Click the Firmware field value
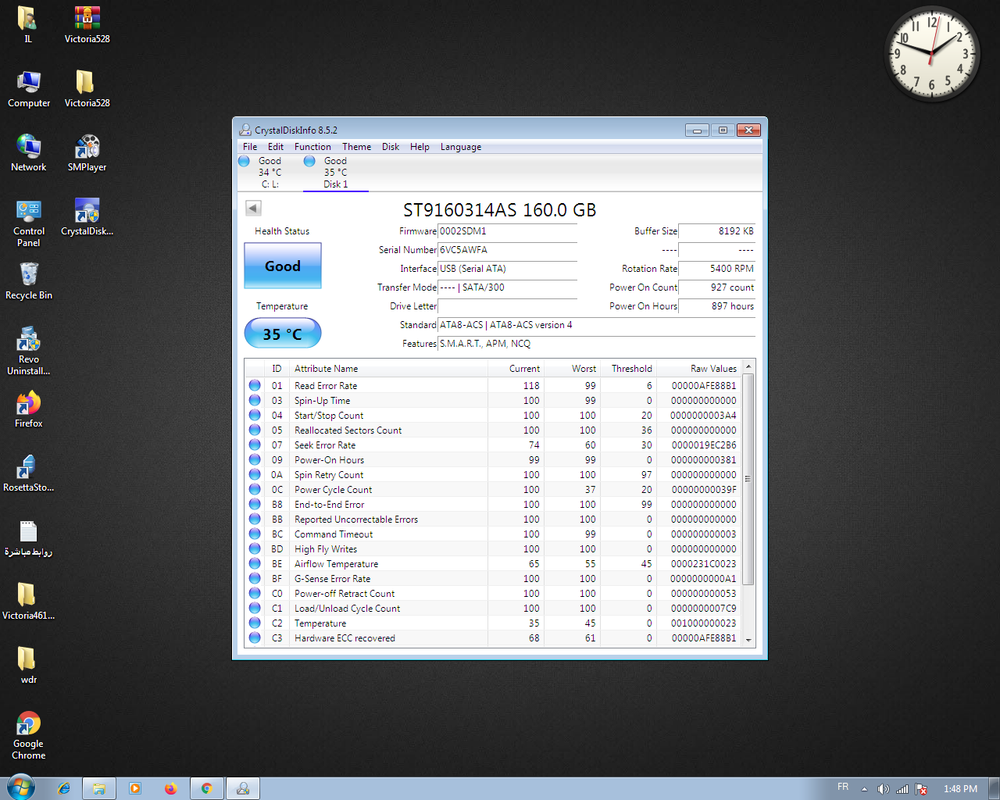This screenshot has height=800, width=1000. 507,231
